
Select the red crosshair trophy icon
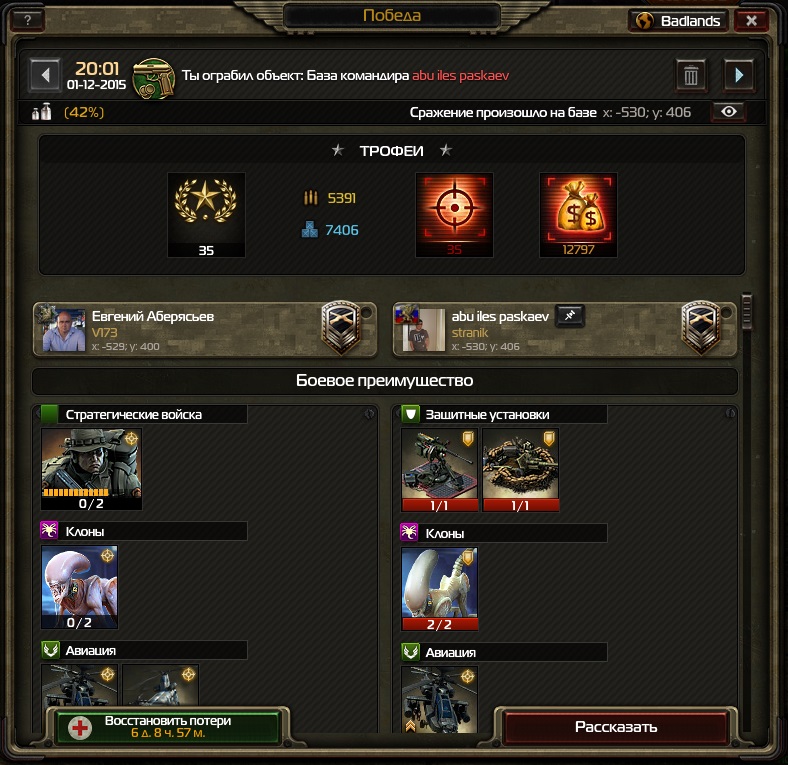click(454, 215)
